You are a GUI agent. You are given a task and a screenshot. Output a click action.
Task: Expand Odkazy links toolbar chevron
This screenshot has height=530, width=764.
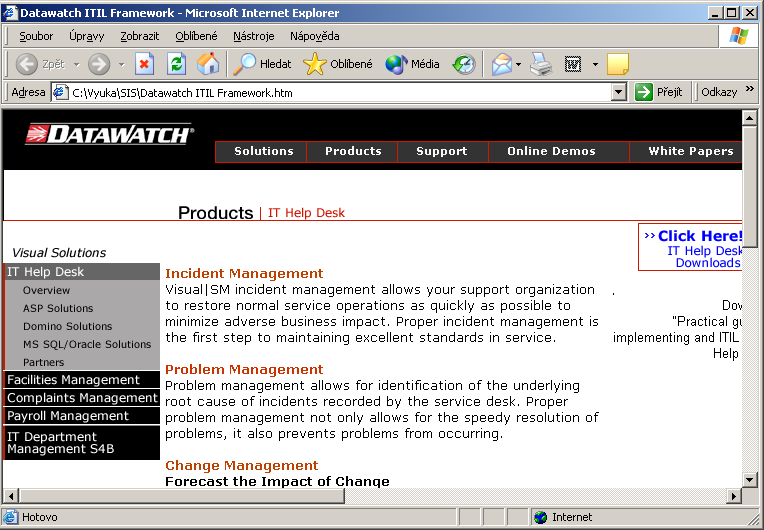click(749, 89)
